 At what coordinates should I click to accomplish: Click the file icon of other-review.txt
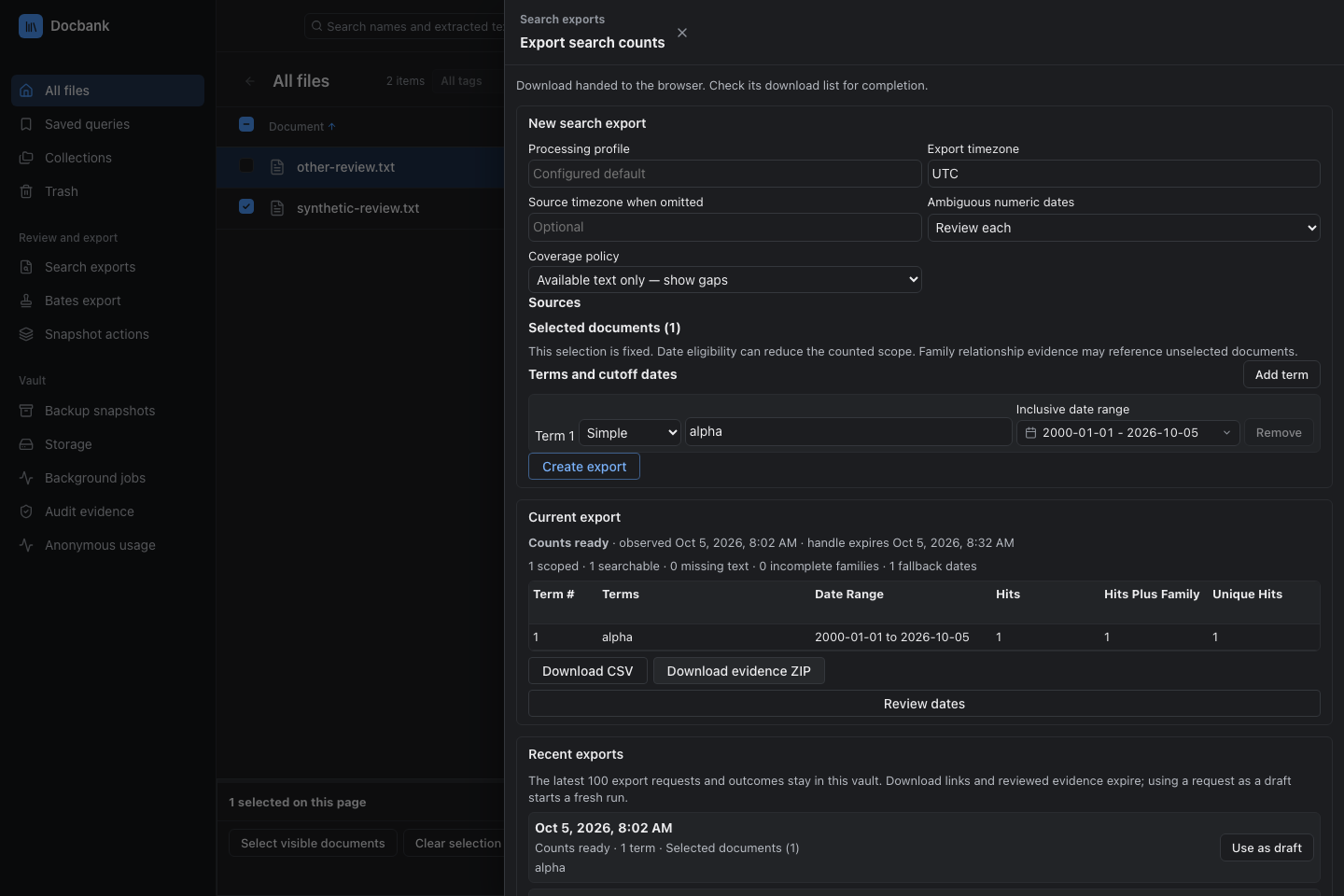277,167
